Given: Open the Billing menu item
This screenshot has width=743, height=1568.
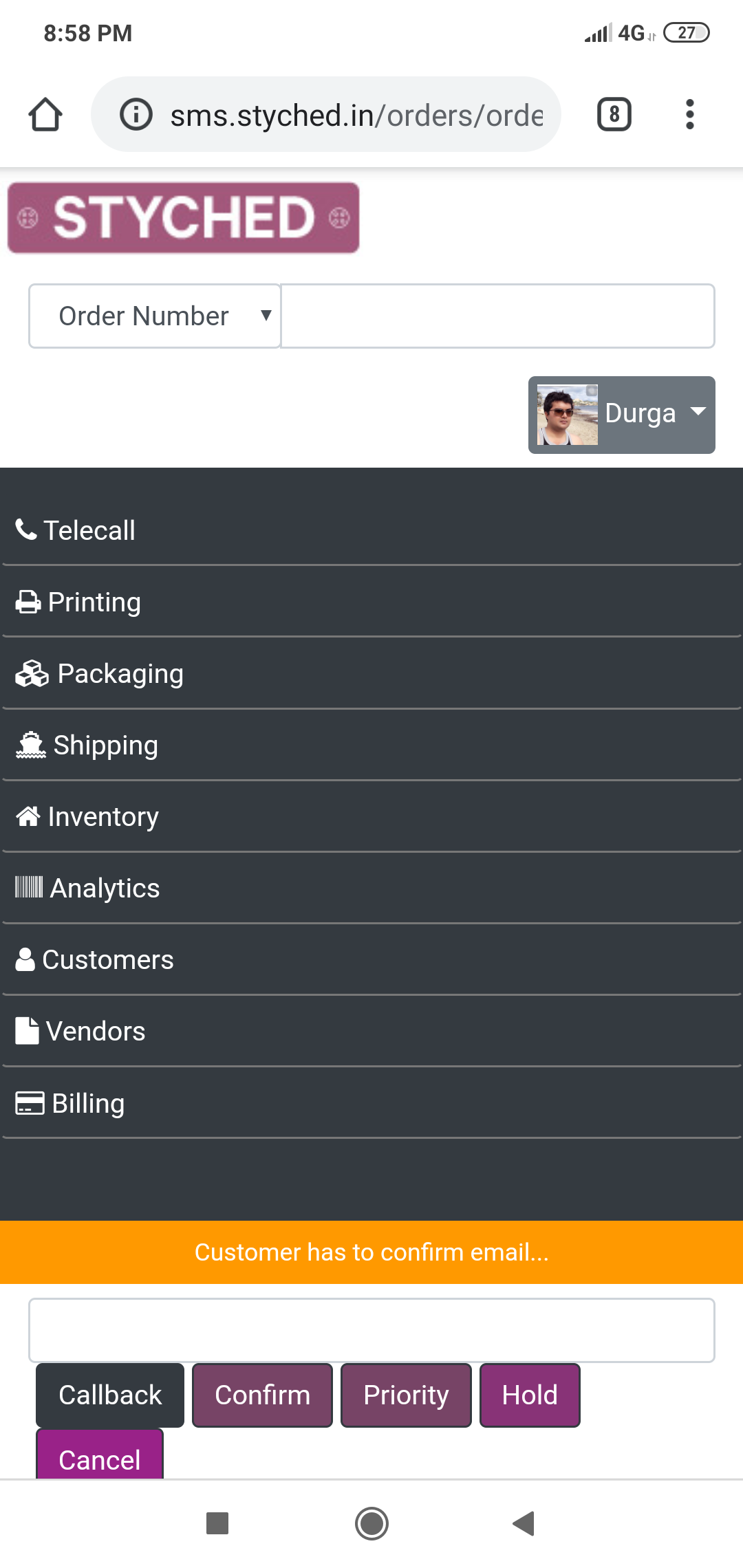Looking at the screenshot, I should pos(371,1103).
